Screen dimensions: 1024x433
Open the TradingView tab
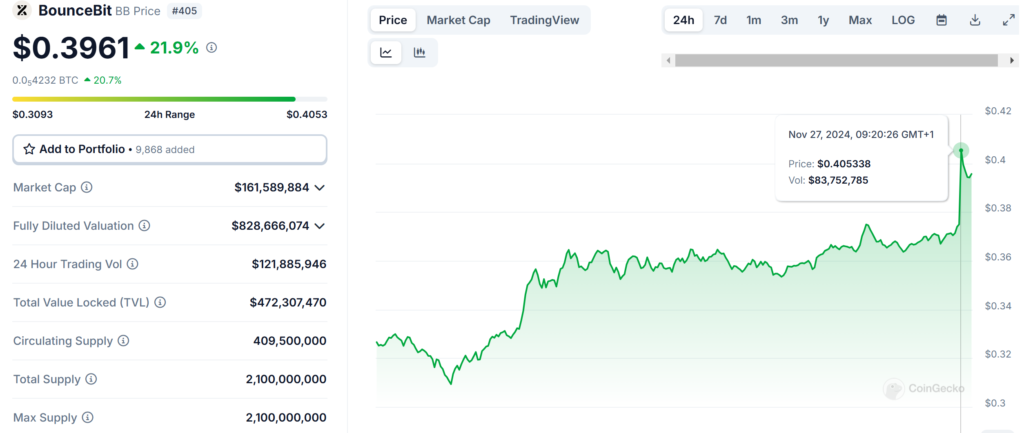point(545,20)
